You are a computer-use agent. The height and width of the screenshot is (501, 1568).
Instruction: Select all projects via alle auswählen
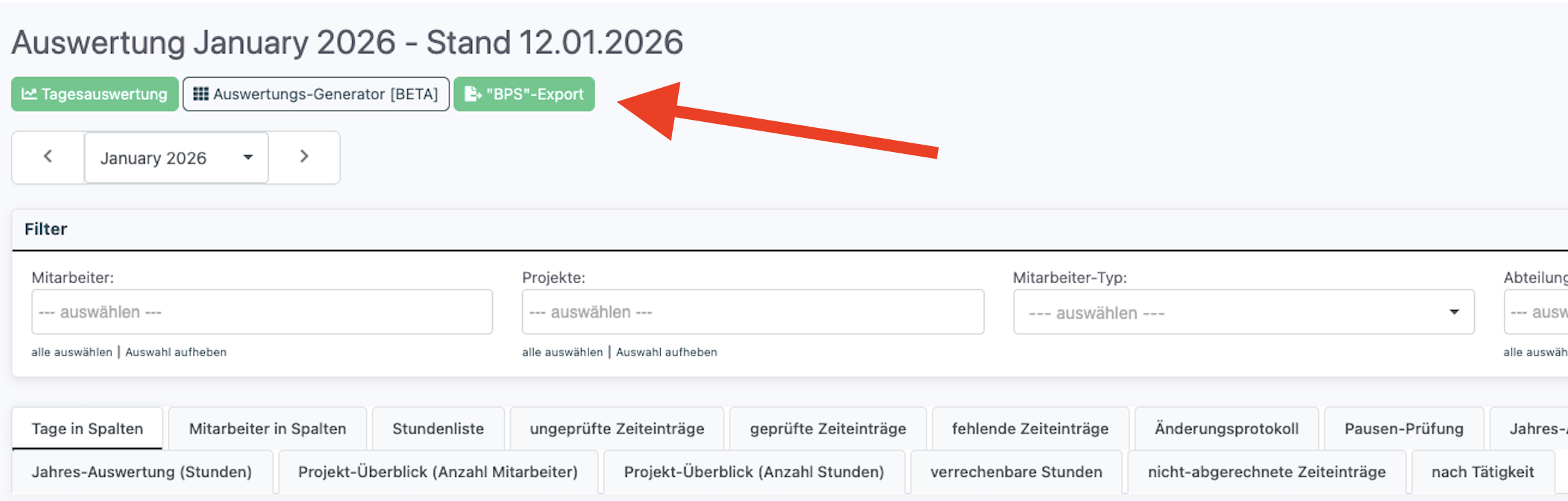562,352
